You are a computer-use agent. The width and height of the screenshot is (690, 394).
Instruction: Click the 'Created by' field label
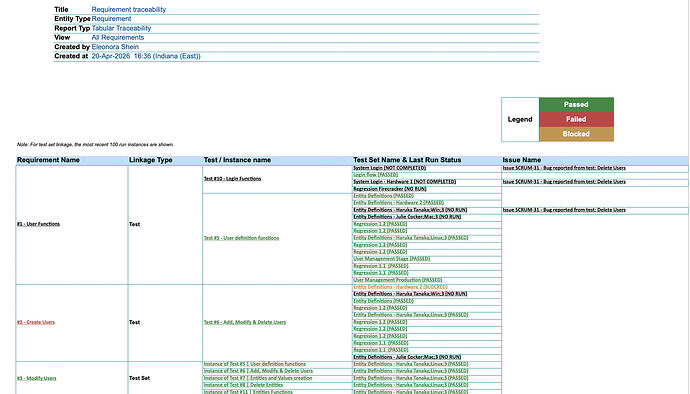[x=72, y=47]
